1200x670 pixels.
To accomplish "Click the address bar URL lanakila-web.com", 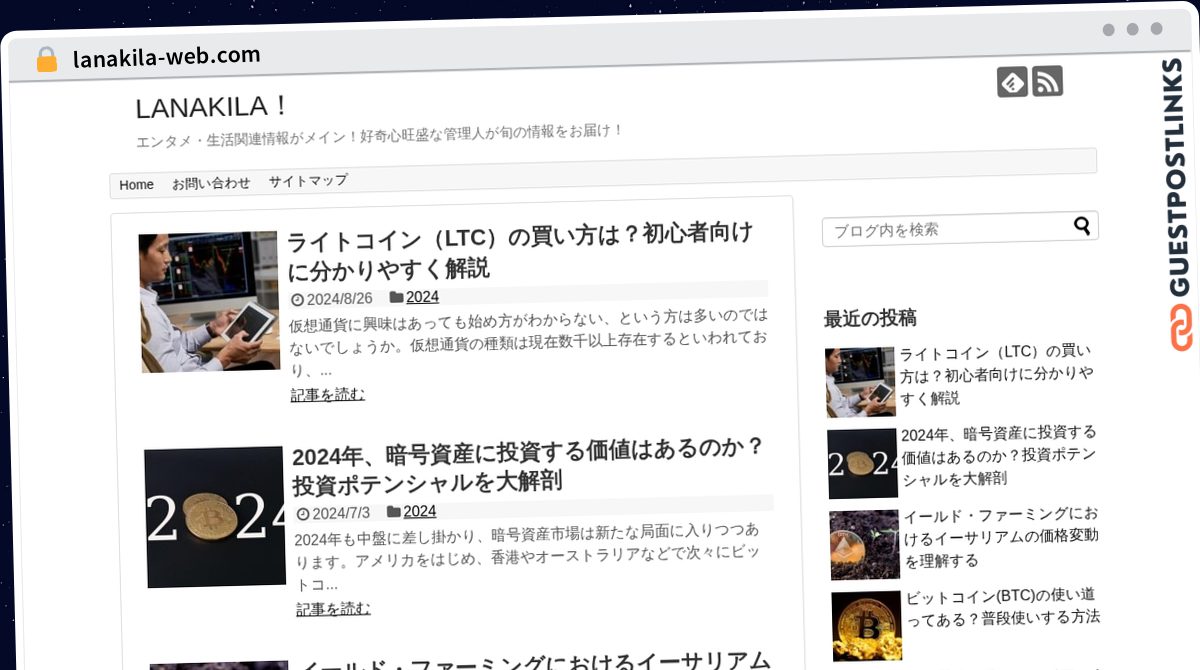I will (x=166, y=56).
